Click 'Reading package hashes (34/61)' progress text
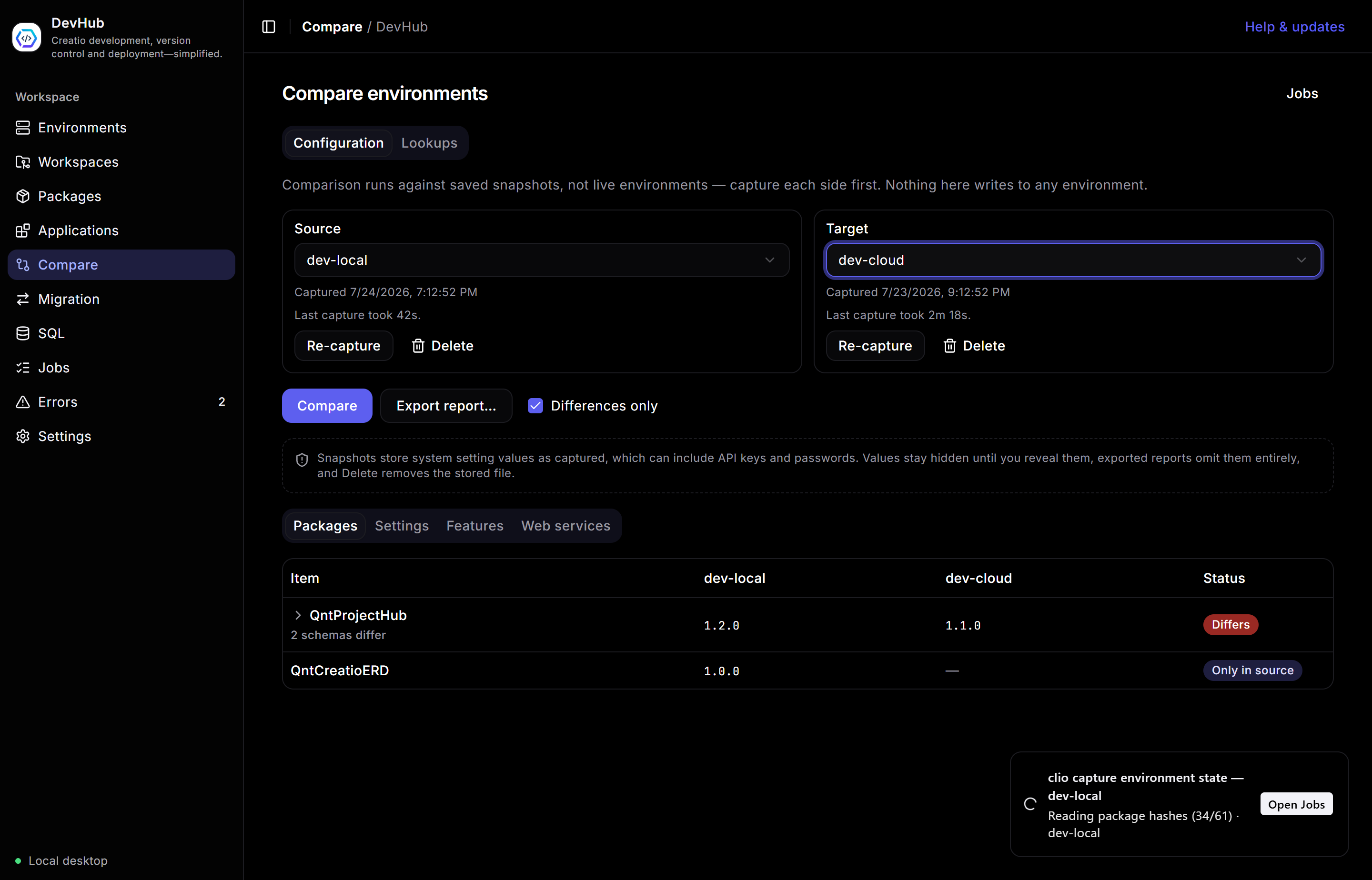This screenshot has width=1372, height=880. coord(1140,815)
